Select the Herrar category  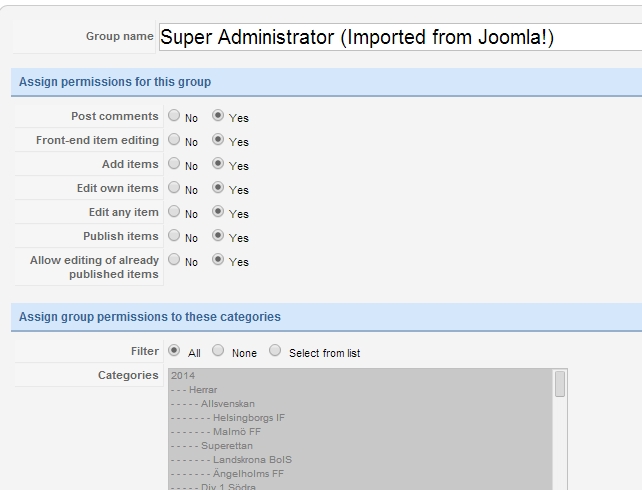pyautogui.click(x=361, y=390)
